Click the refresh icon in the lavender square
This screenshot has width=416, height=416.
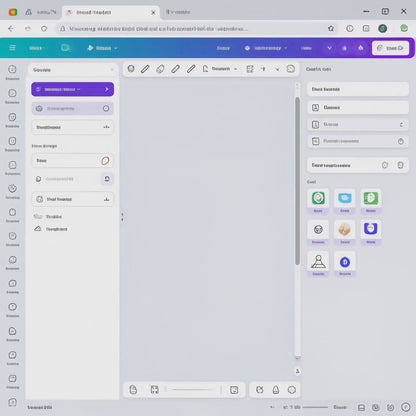pos(107,179)
